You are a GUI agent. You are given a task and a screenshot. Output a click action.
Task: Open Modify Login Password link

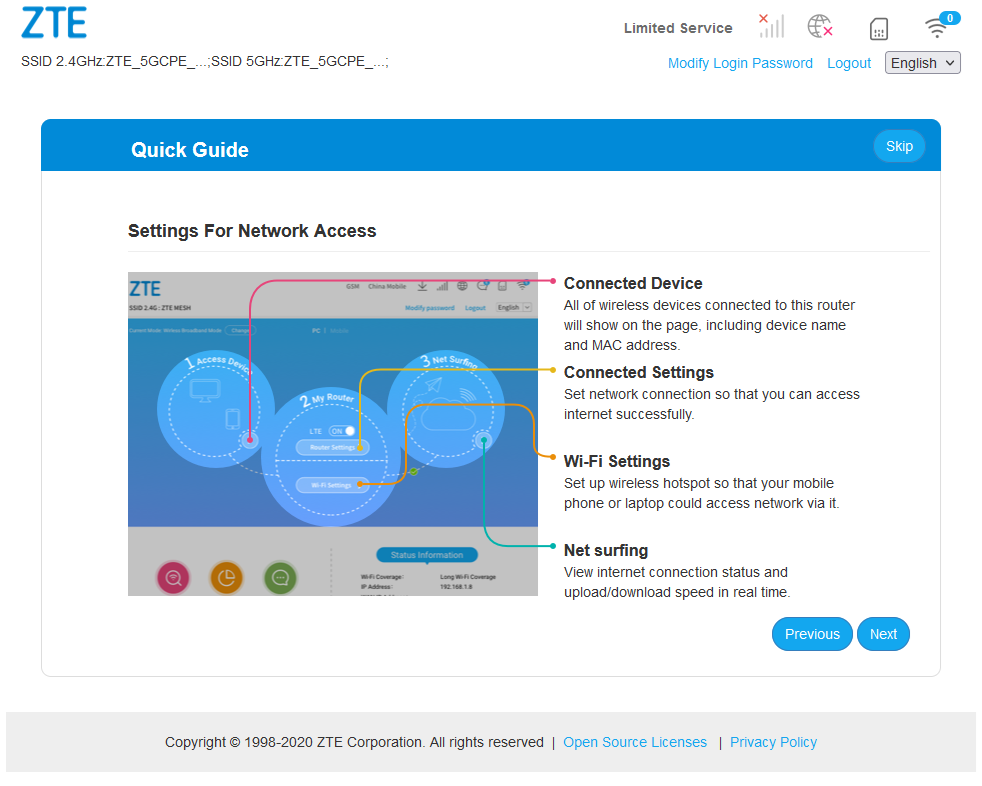click(x=740, y=63)
